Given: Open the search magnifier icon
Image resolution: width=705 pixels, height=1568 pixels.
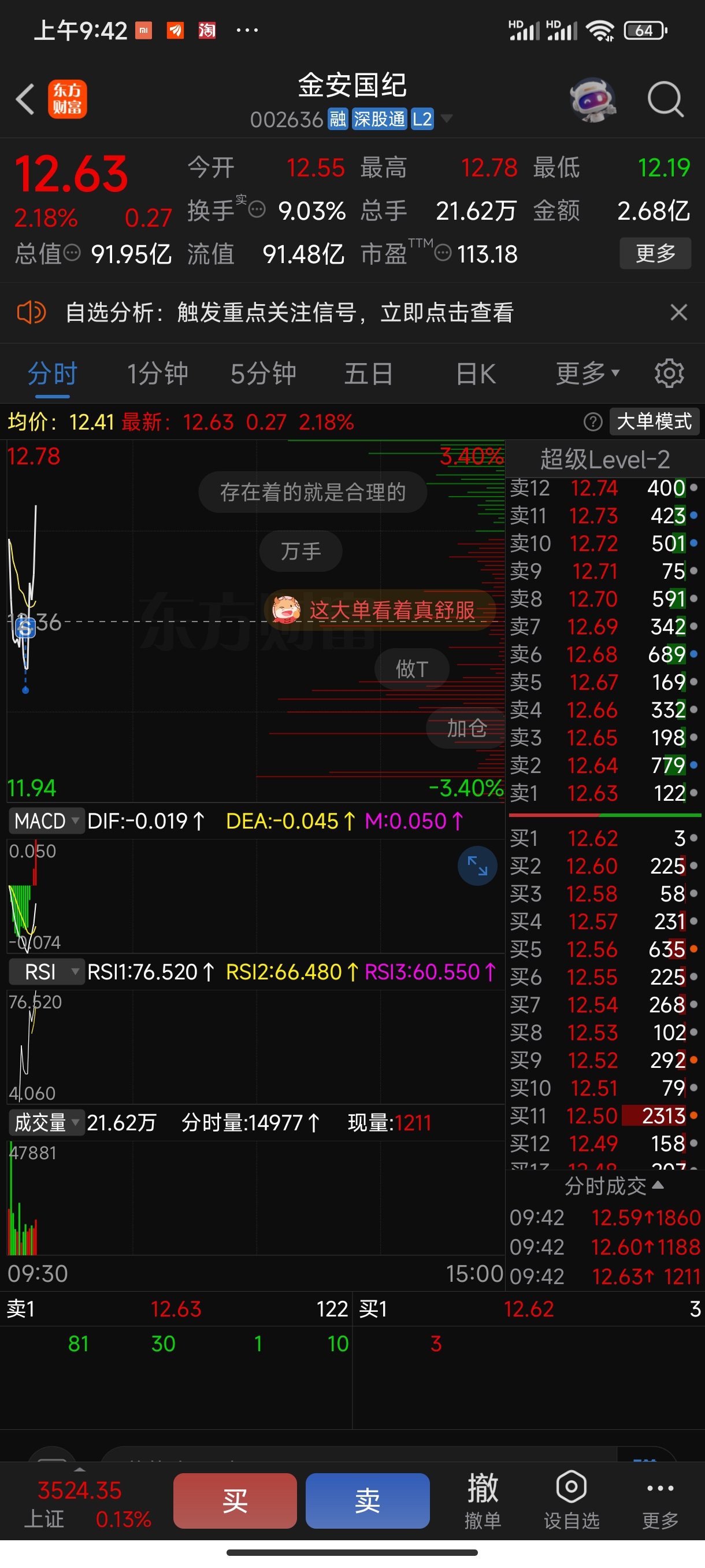Looking at the screenshot, I should tap(666, 99).
